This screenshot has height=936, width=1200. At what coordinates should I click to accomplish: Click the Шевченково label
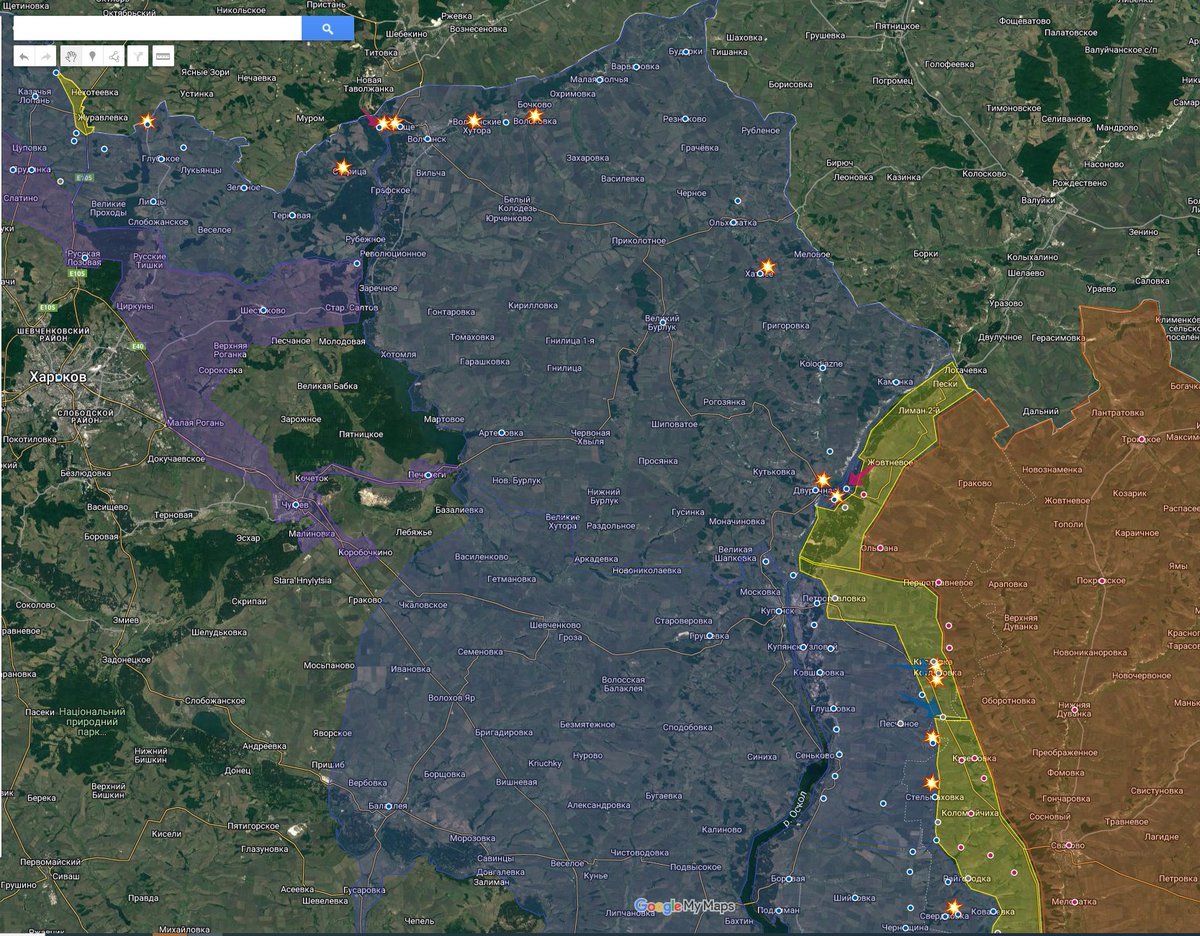click(556, 624)
